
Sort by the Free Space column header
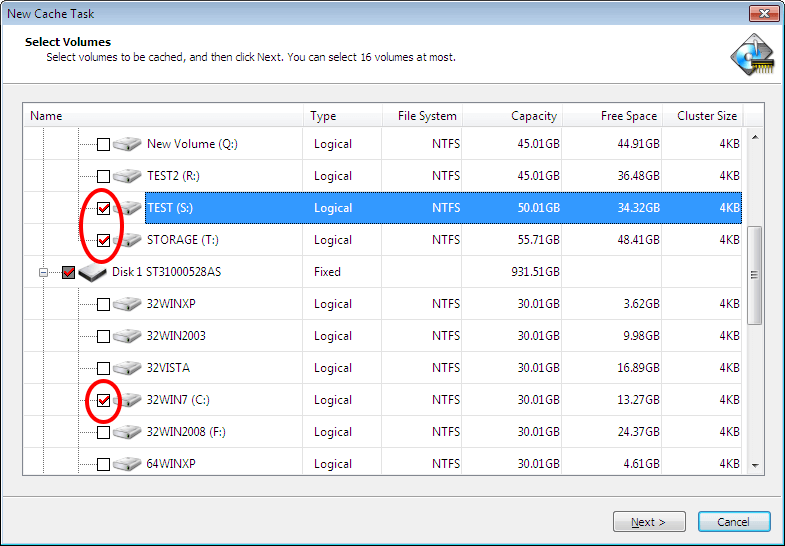(x=613, y=116)
